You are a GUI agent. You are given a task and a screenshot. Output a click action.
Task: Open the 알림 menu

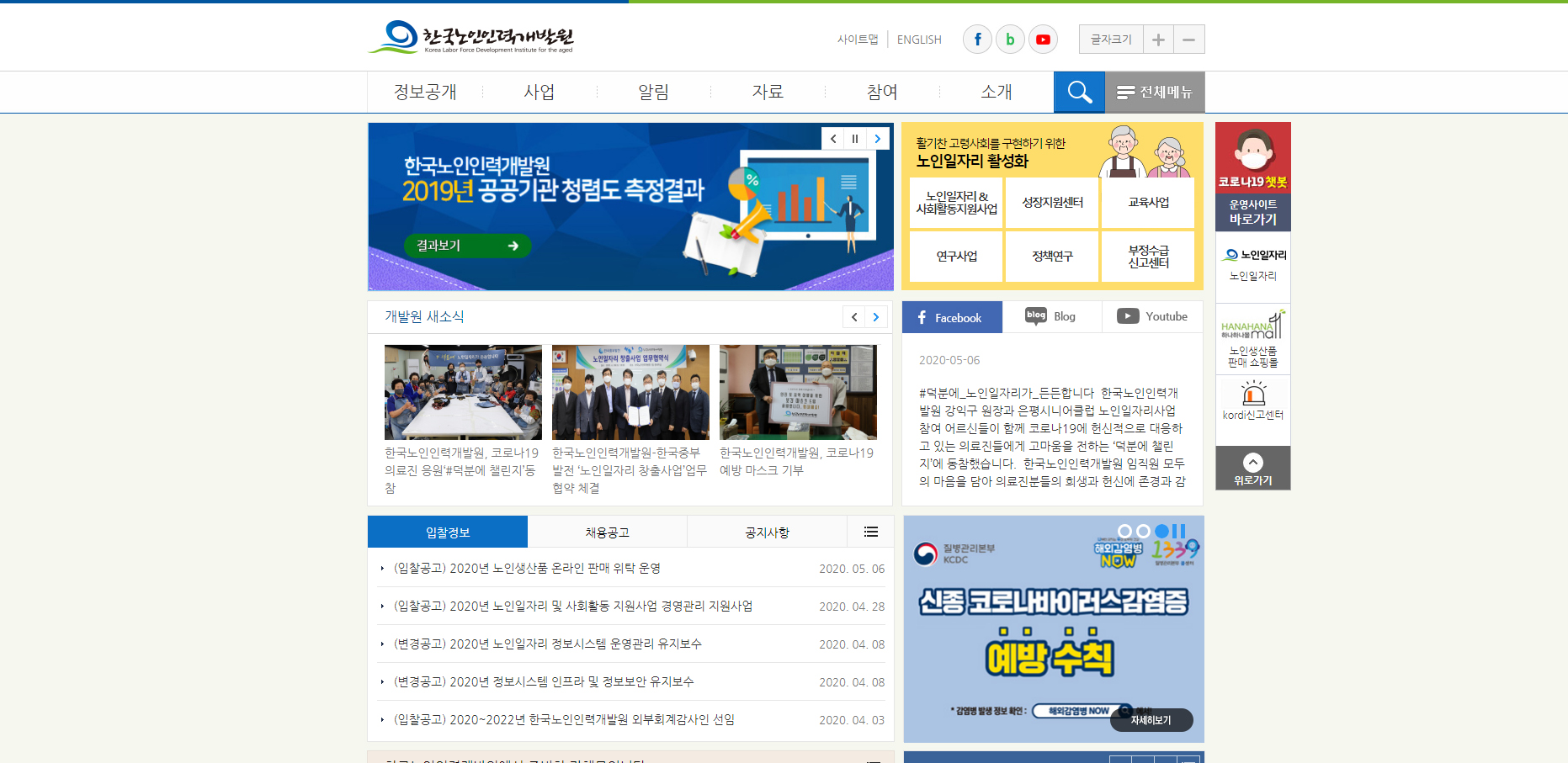[x=654, y=92]
